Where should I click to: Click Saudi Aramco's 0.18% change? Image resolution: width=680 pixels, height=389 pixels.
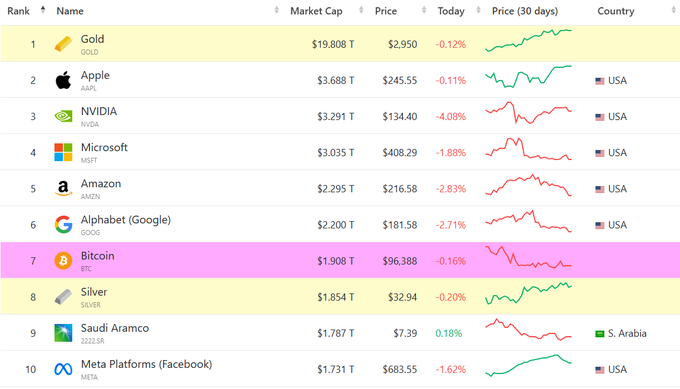pyautogui.click(x=449, y=333)
